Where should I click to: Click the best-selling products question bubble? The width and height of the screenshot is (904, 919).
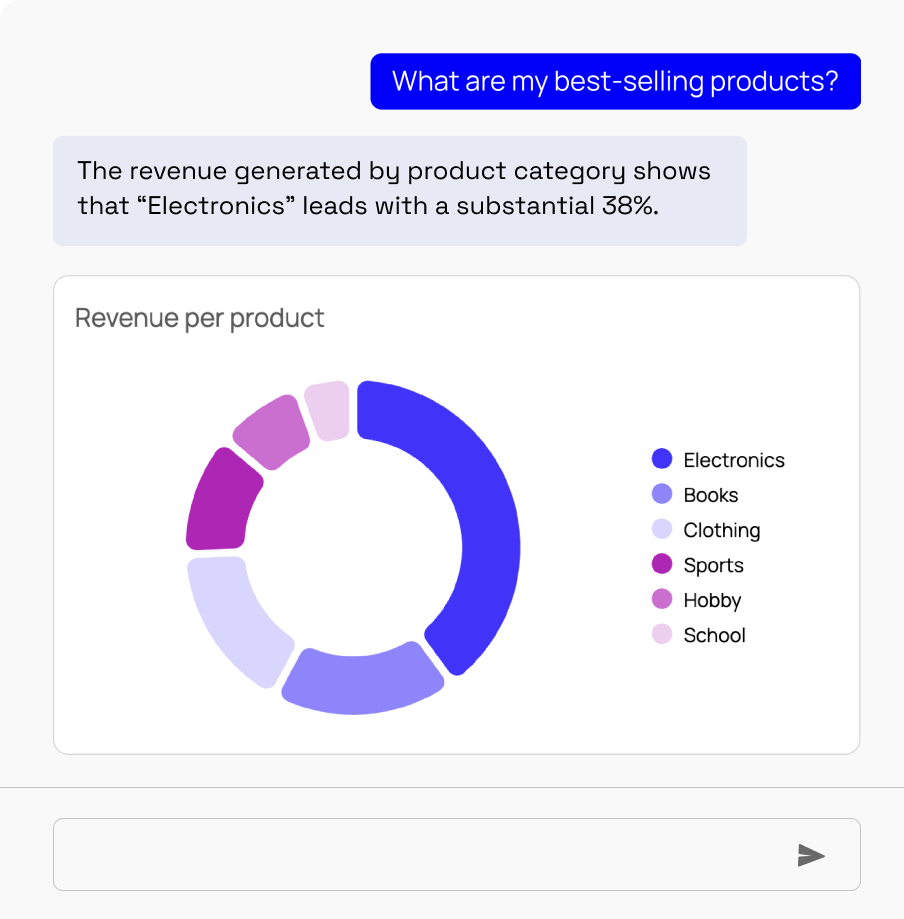point(616,81)
